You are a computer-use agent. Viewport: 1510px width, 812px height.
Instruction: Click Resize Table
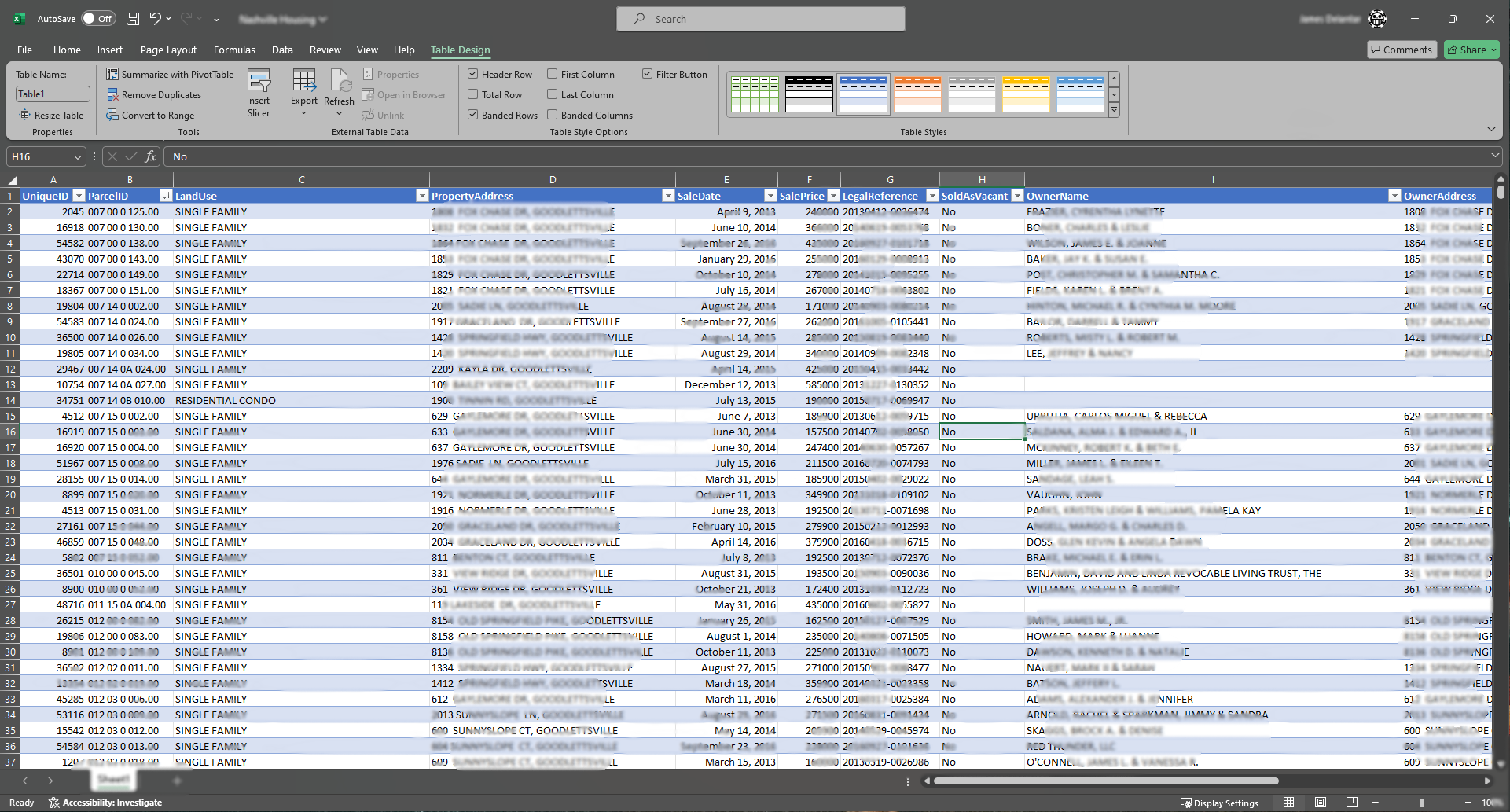pyautogui.click(x=52, y=116)
